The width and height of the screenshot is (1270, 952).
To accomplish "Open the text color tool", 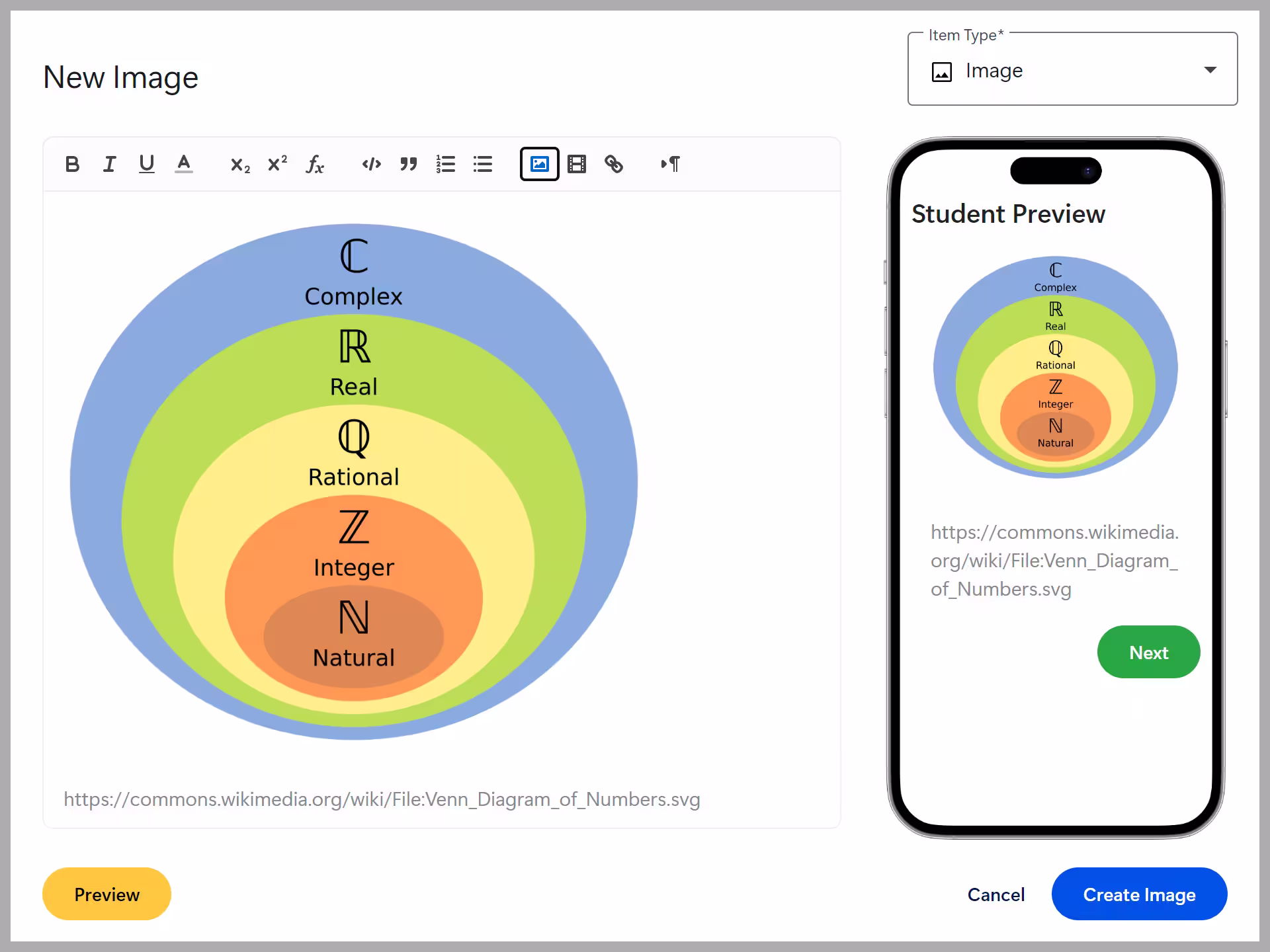I will (x=185, y=164).
